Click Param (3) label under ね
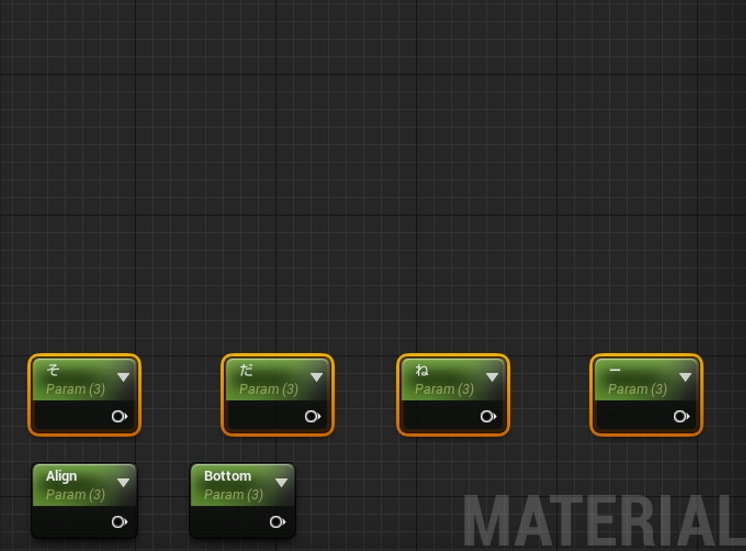Image resolution: width=746 pixels, height=551 pixels. (444, 389)
